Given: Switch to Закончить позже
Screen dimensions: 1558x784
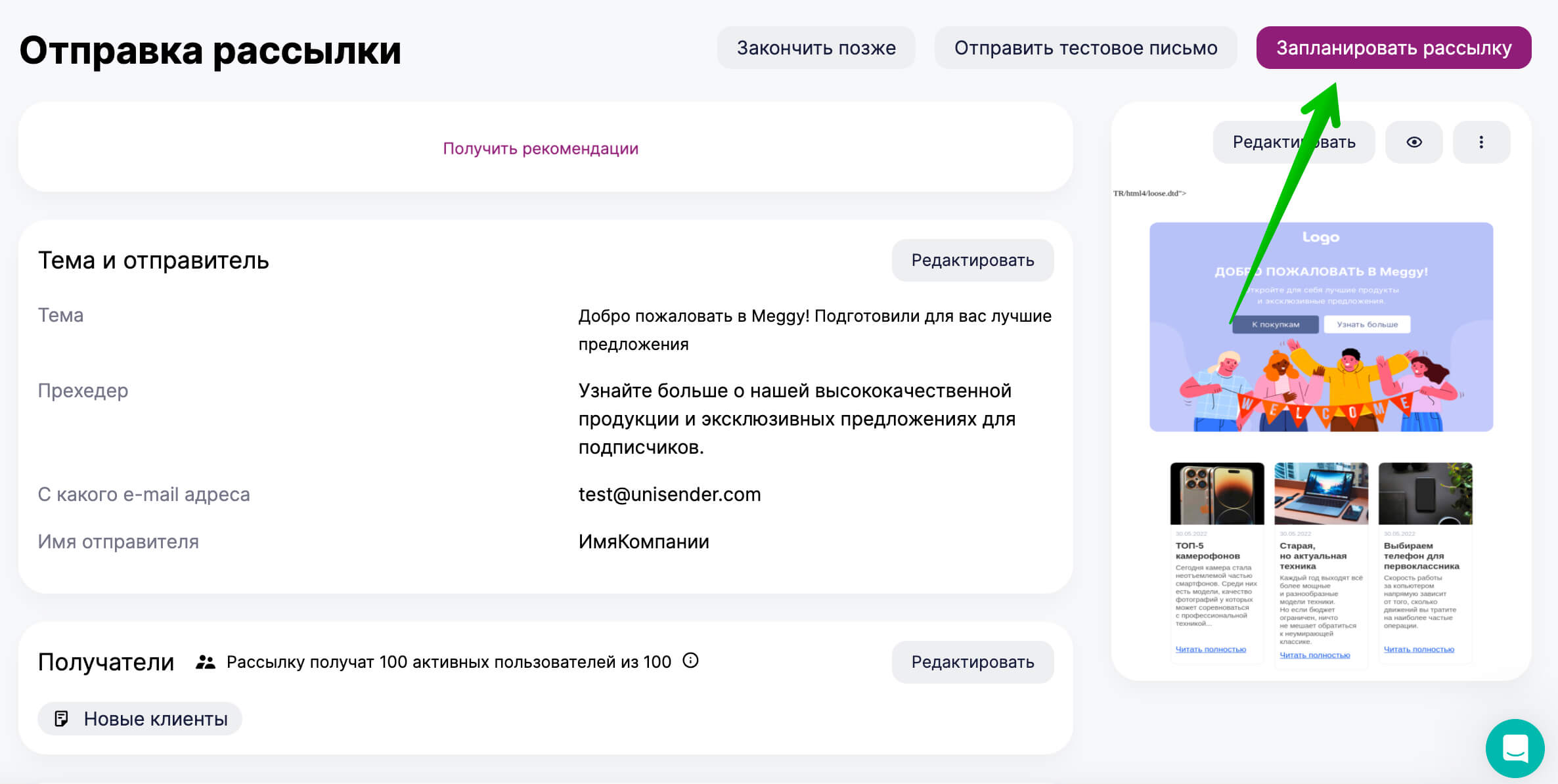Looking at the screenshot, I should pyautogui.click(x=816, y=47).
